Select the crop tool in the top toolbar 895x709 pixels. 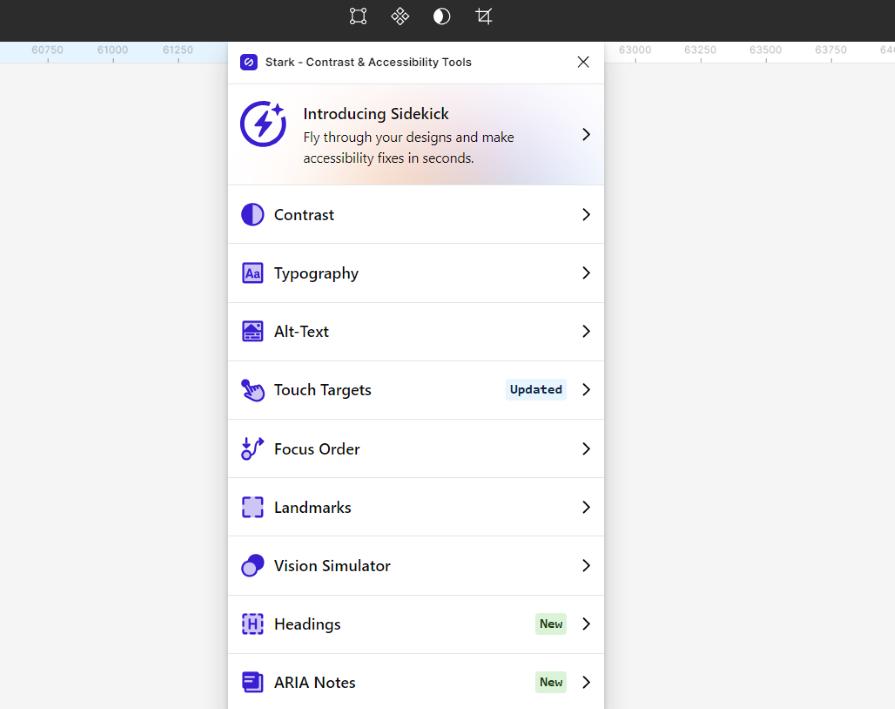click(484, 16)
